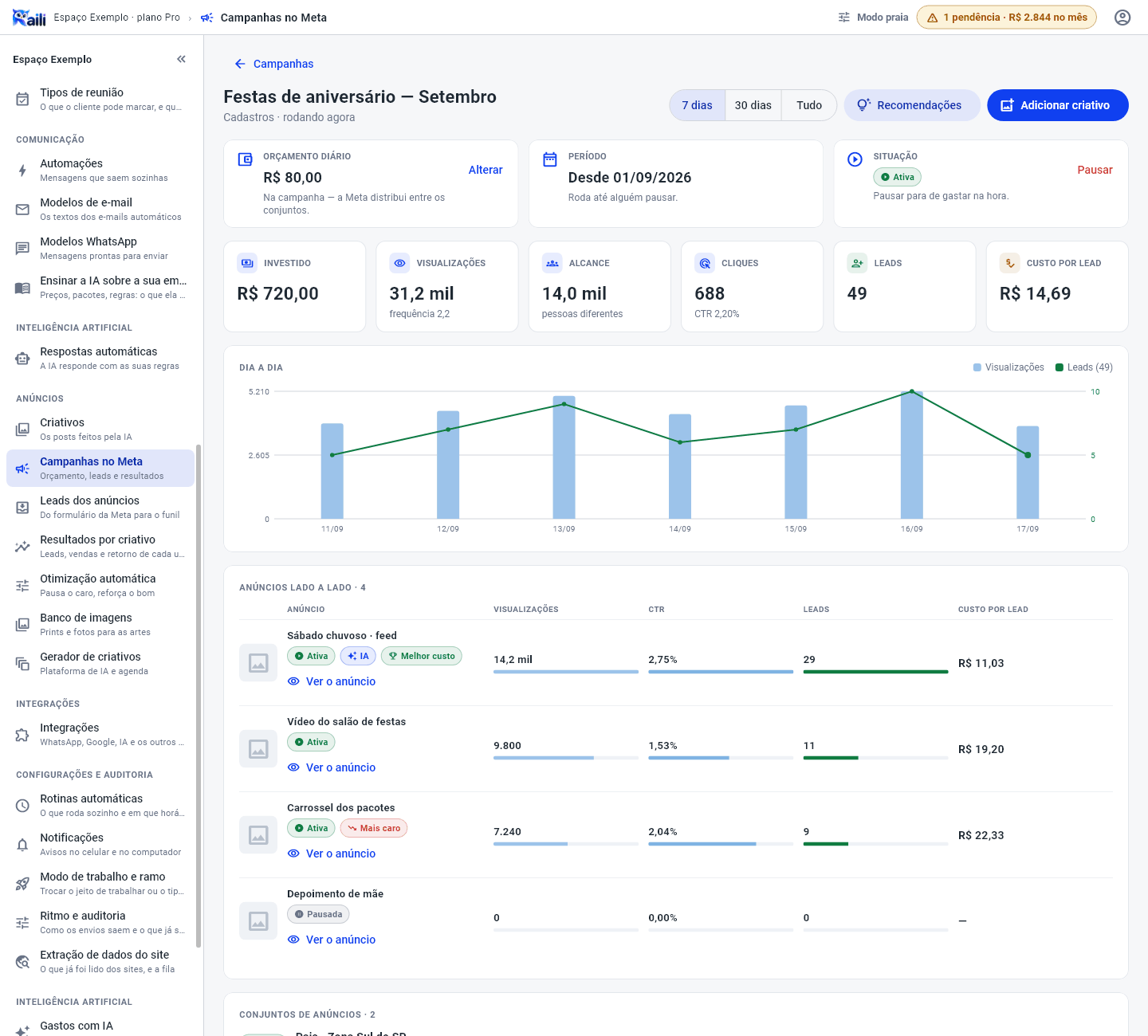Click the Depoimento de mãe ad thumbnail
The height and width of the screenshot is (1036, 1148).
[x=258, y=920]
